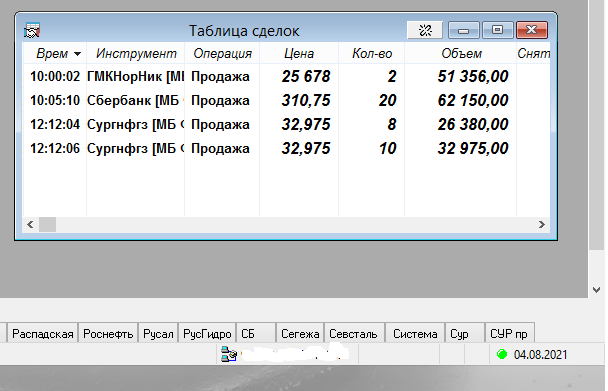Image resolution: width=608 pixels, height=391 pixels.
Task: Select the ГМКНорНик deal row
Action: point(286,76)
